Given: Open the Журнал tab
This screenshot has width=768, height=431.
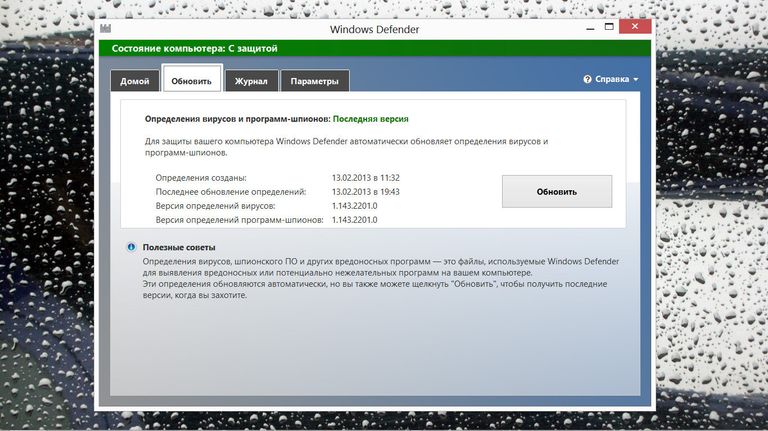Looking at the screenshot, I should tap(251, 81).
